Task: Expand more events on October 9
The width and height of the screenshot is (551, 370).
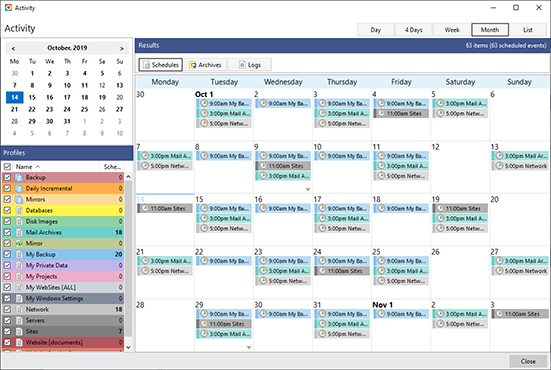Action: [308, 189]
